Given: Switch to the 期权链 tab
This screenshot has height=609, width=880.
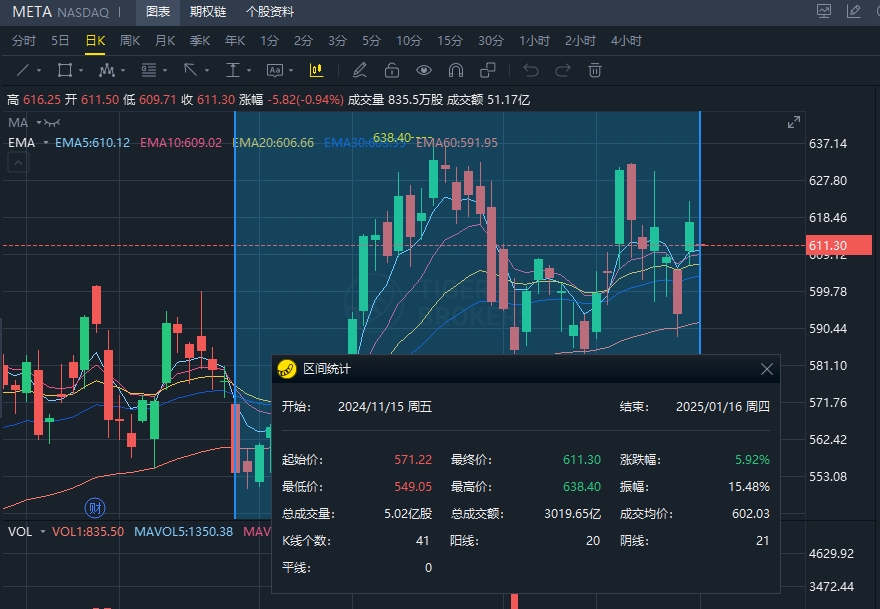Looking at the screenshot, I should 208,12.
